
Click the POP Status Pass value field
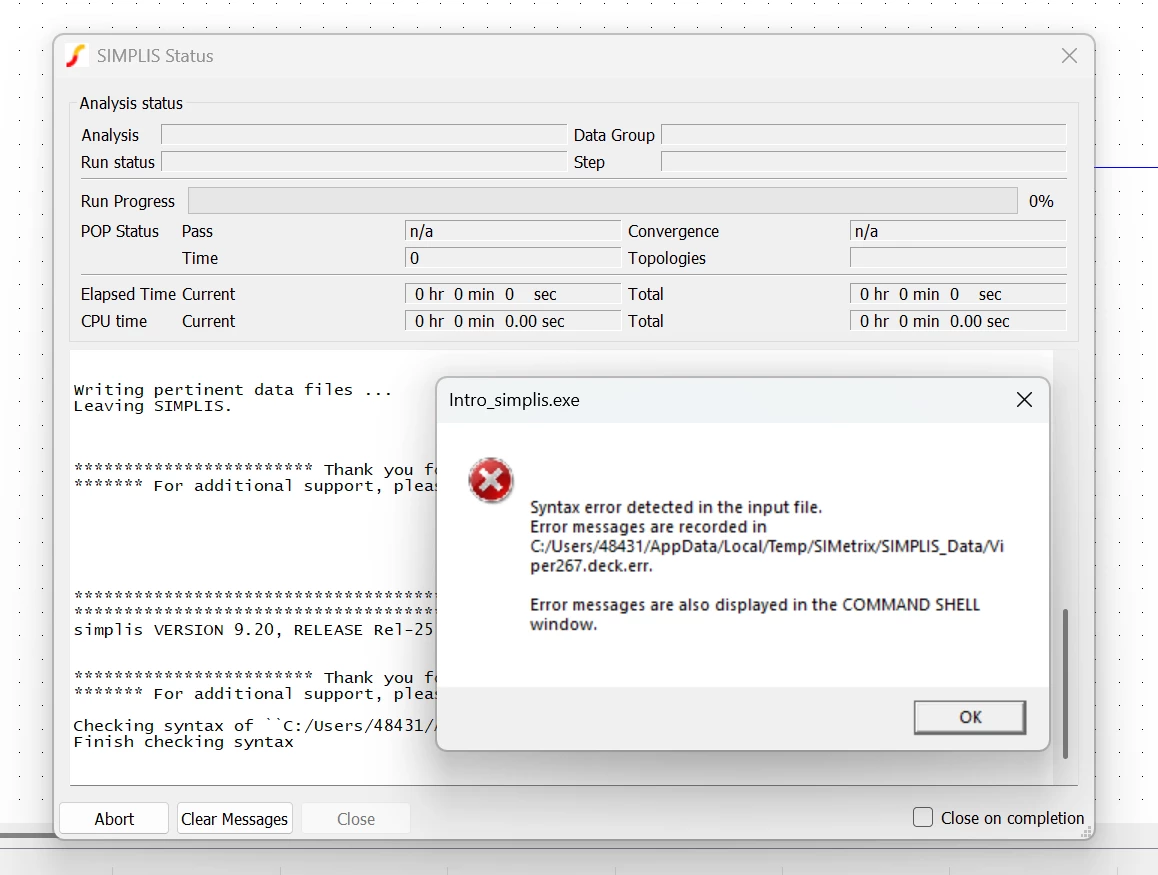[x=513, y=231]
